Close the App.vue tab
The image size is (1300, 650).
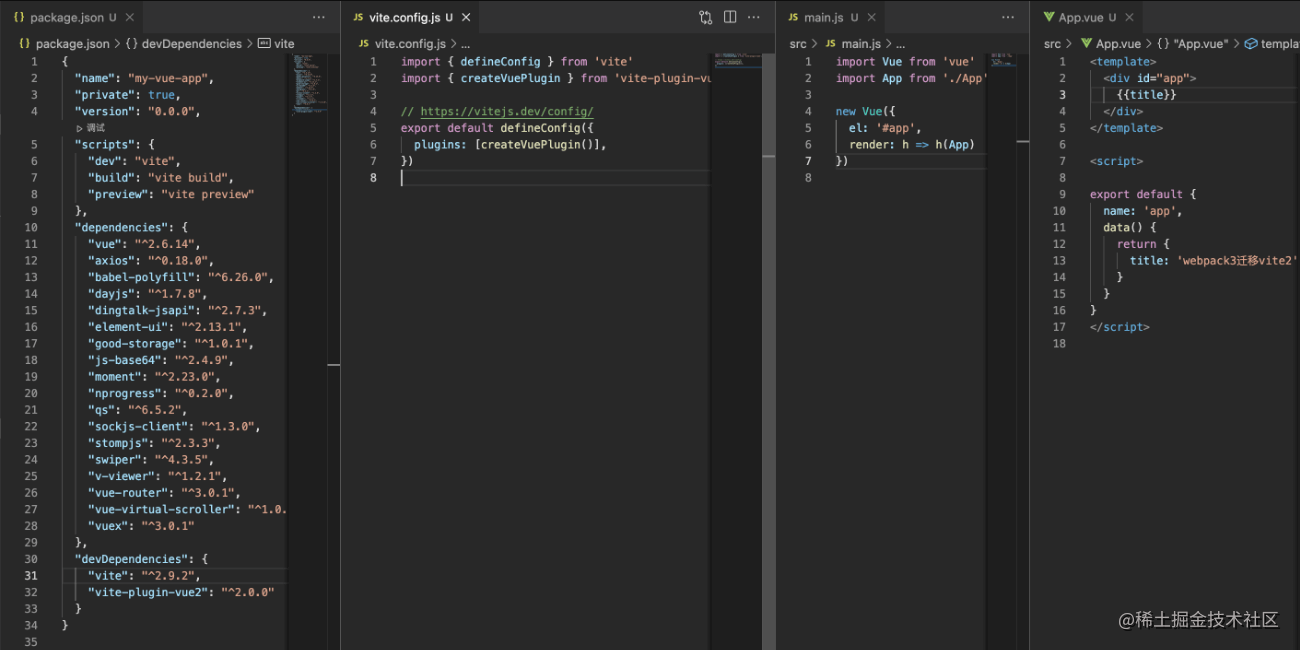point(1129,18)
